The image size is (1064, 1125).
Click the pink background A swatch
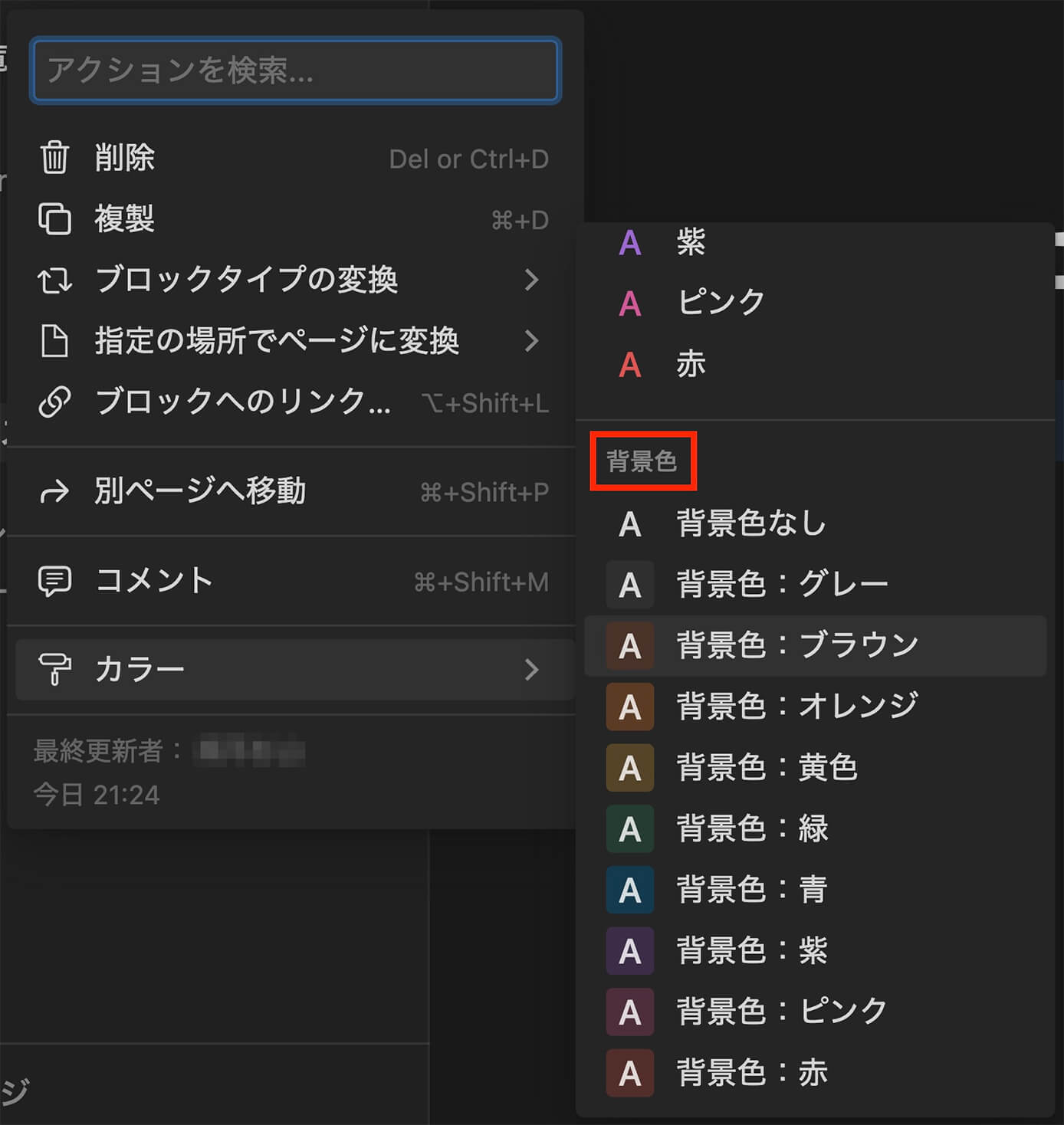[630, 1012]
